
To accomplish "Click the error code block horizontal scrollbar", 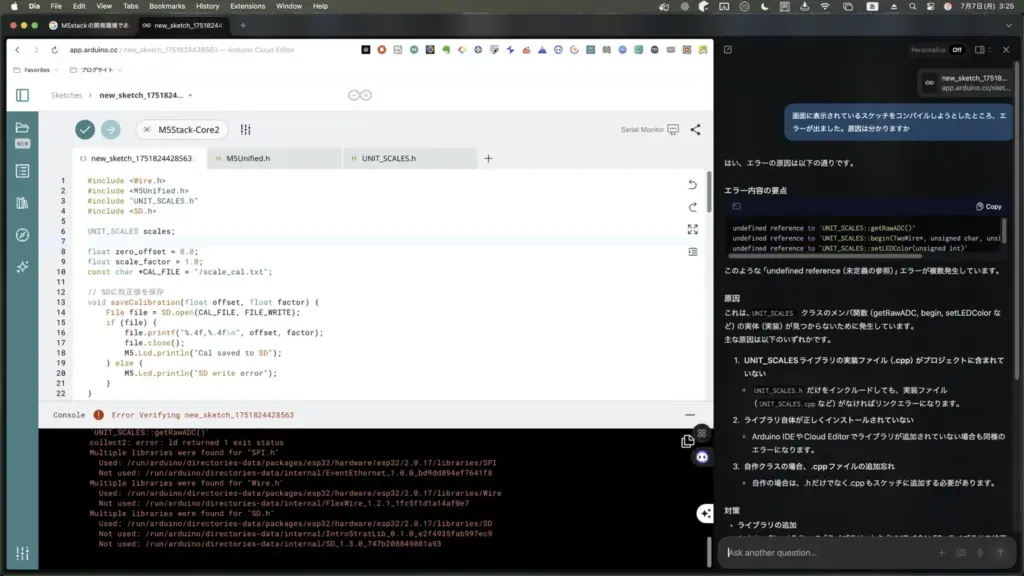I will (x=825, y=256).
